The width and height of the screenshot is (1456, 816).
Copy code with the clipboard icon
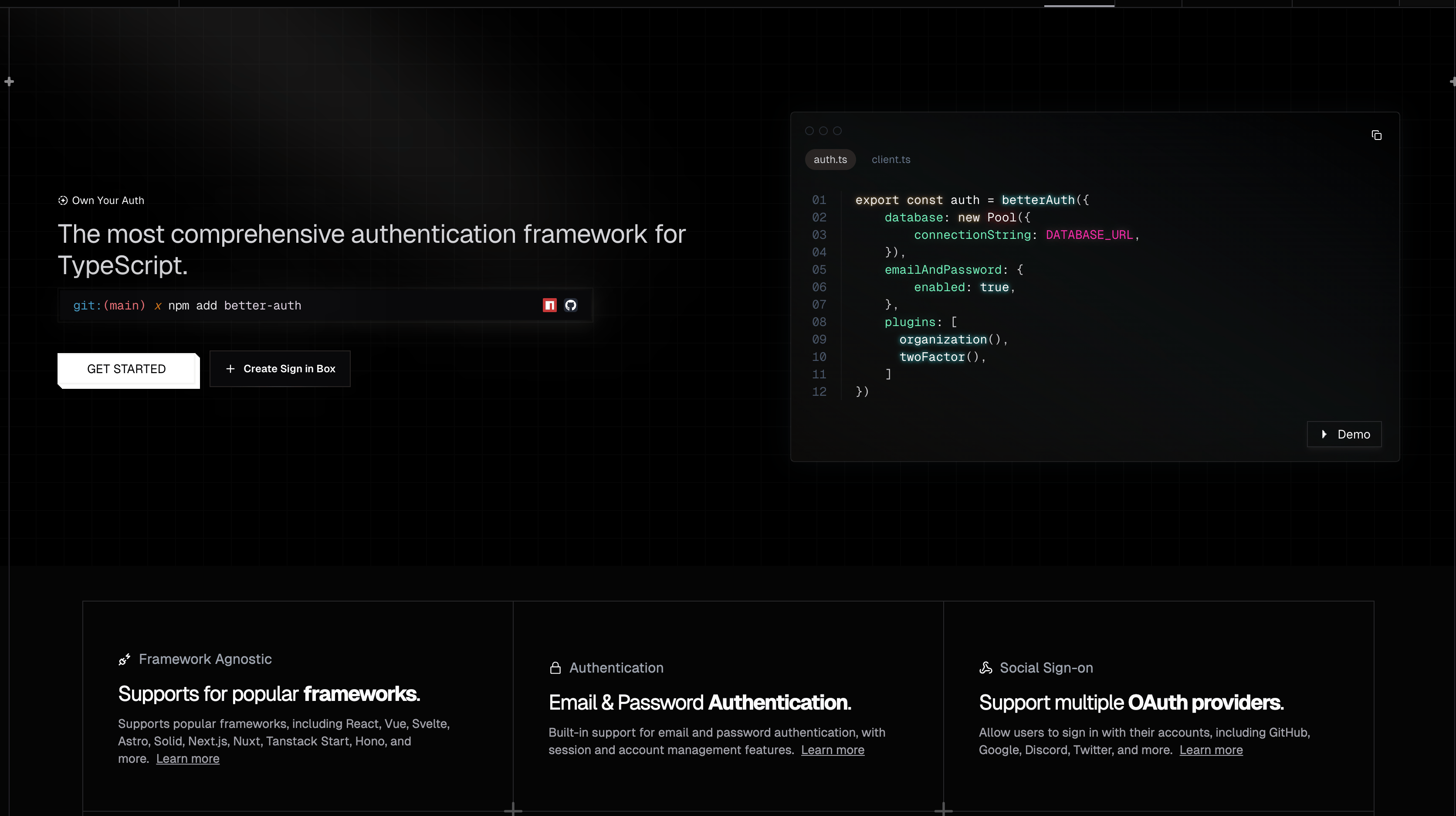[1376, 135]
